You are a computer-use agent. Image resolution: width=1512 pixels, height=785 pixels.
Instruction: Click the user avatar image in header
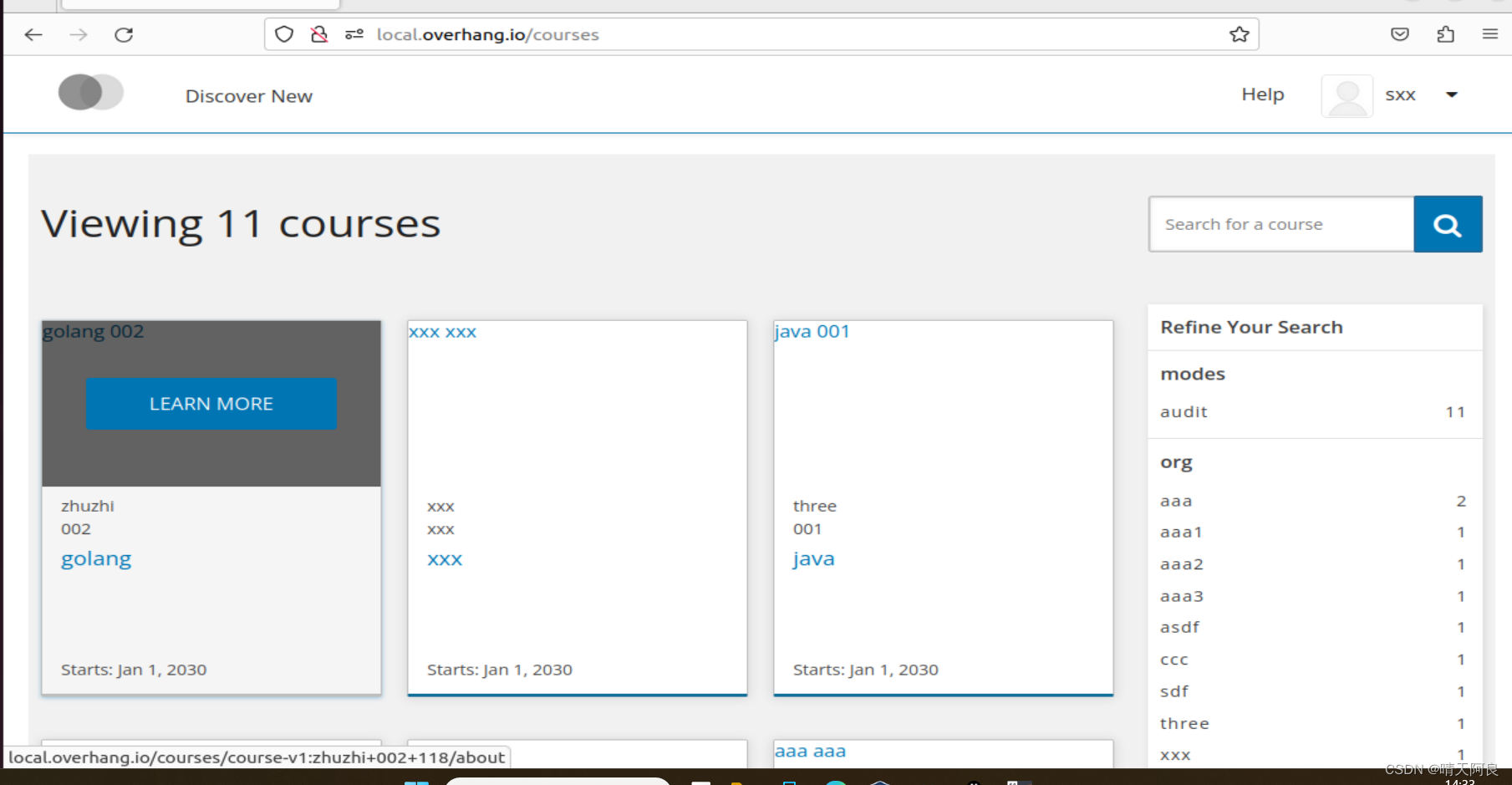(x=1346, y=94)
